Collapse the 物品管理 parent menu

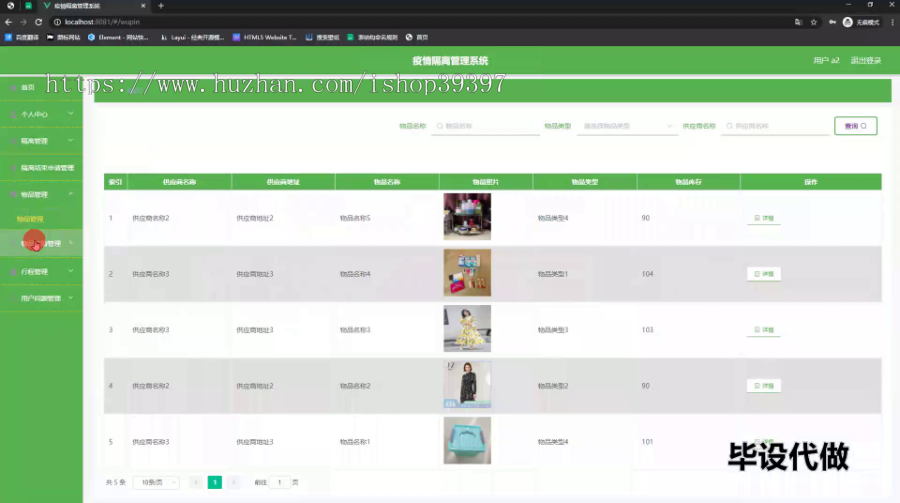[x=41, y=194]
